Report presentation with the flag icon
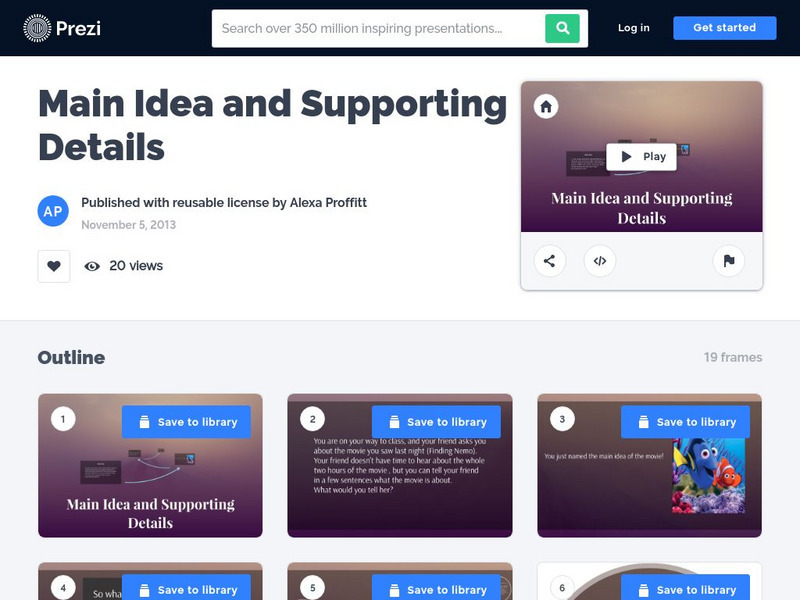Viewport: 800px width, 600px height. click(x=729, y=261)
